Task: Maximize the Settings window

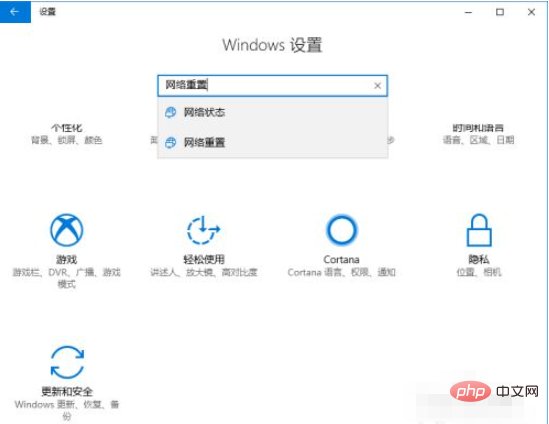Action: pyautogui.click(x=500, y=12)
